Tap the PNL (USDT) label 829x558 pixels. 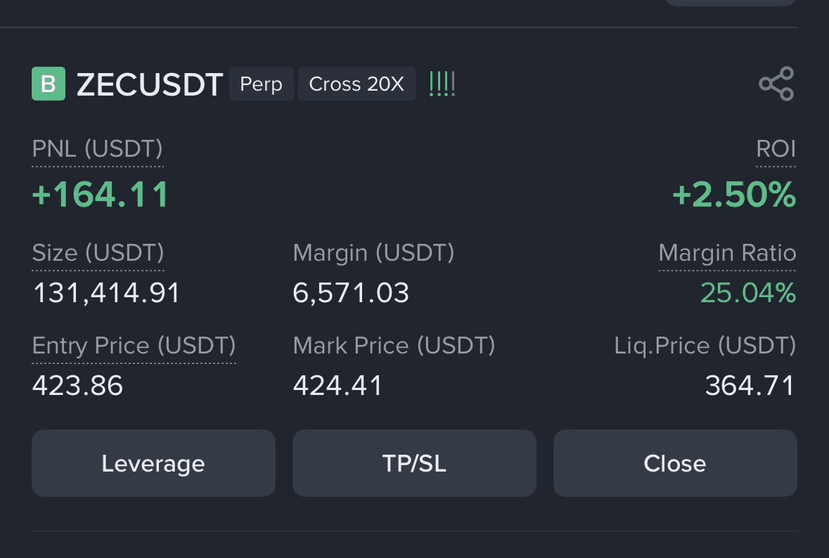tap(97, 149)
